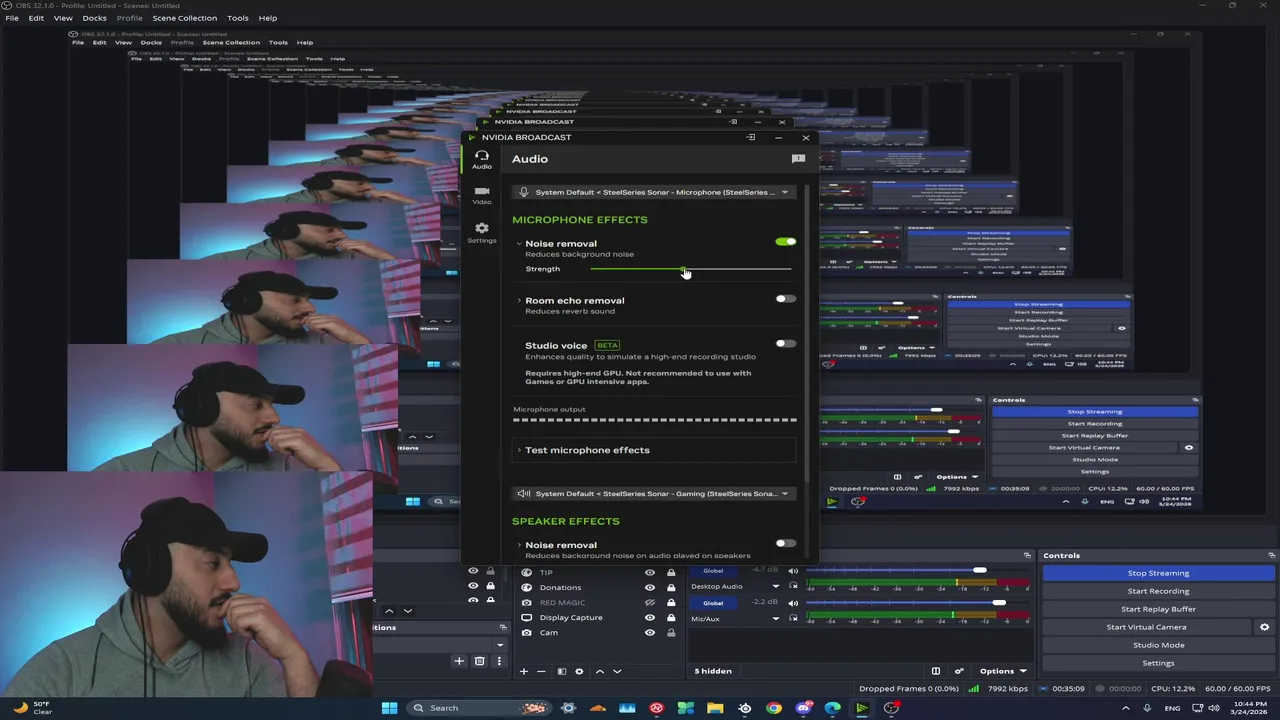Expand the Room echo removal section chevron
The image size is (1280, 720).
click(x=519, y=300)
